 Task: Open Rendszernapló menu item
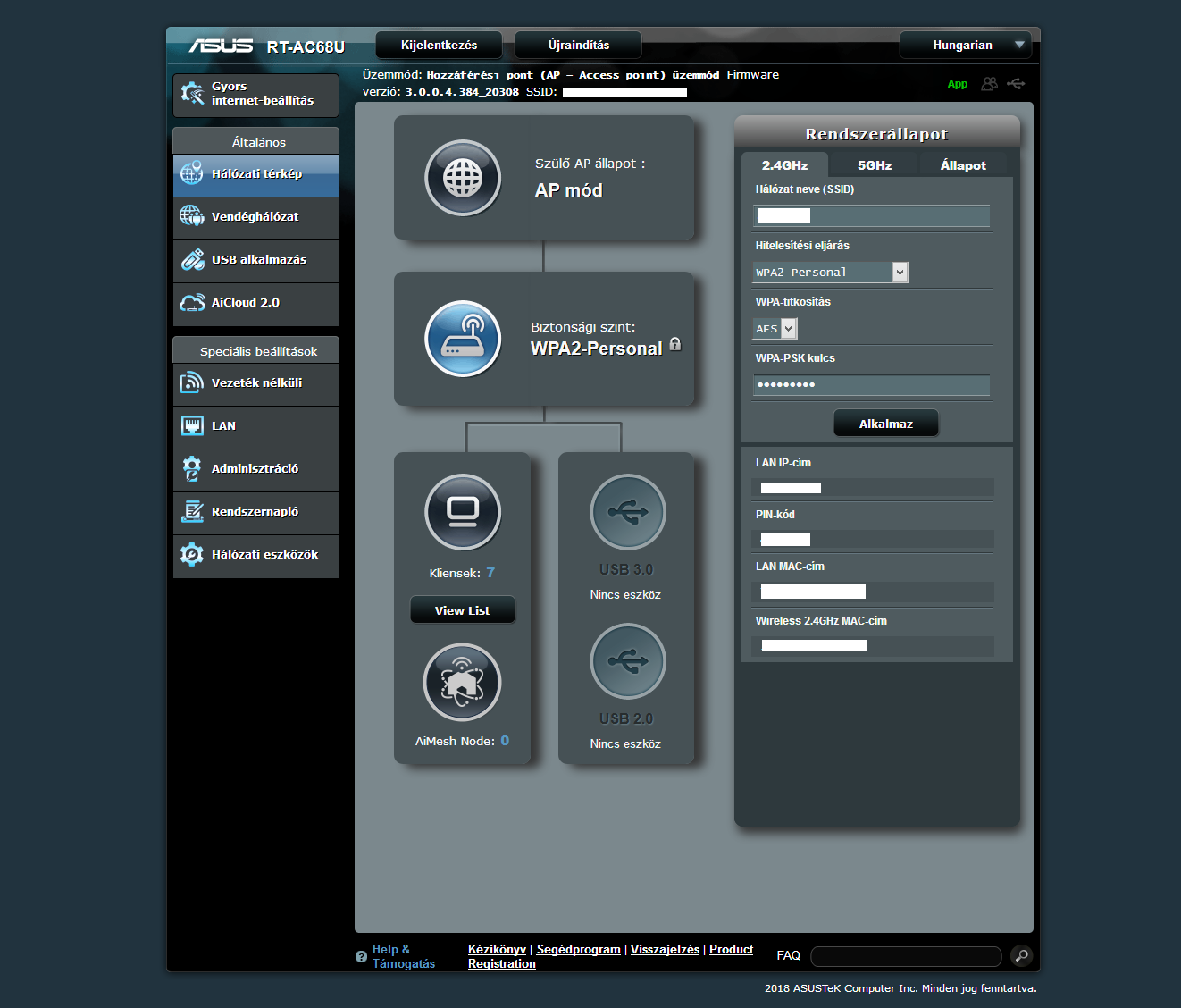[255, 512]
